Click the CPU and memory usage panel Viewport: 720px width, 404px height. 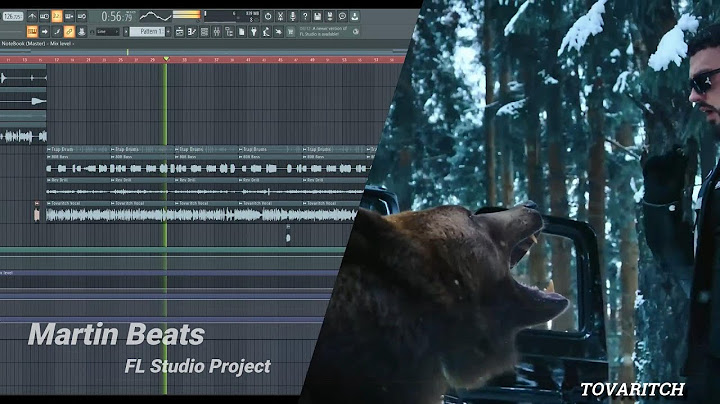(x=232, y=17)
